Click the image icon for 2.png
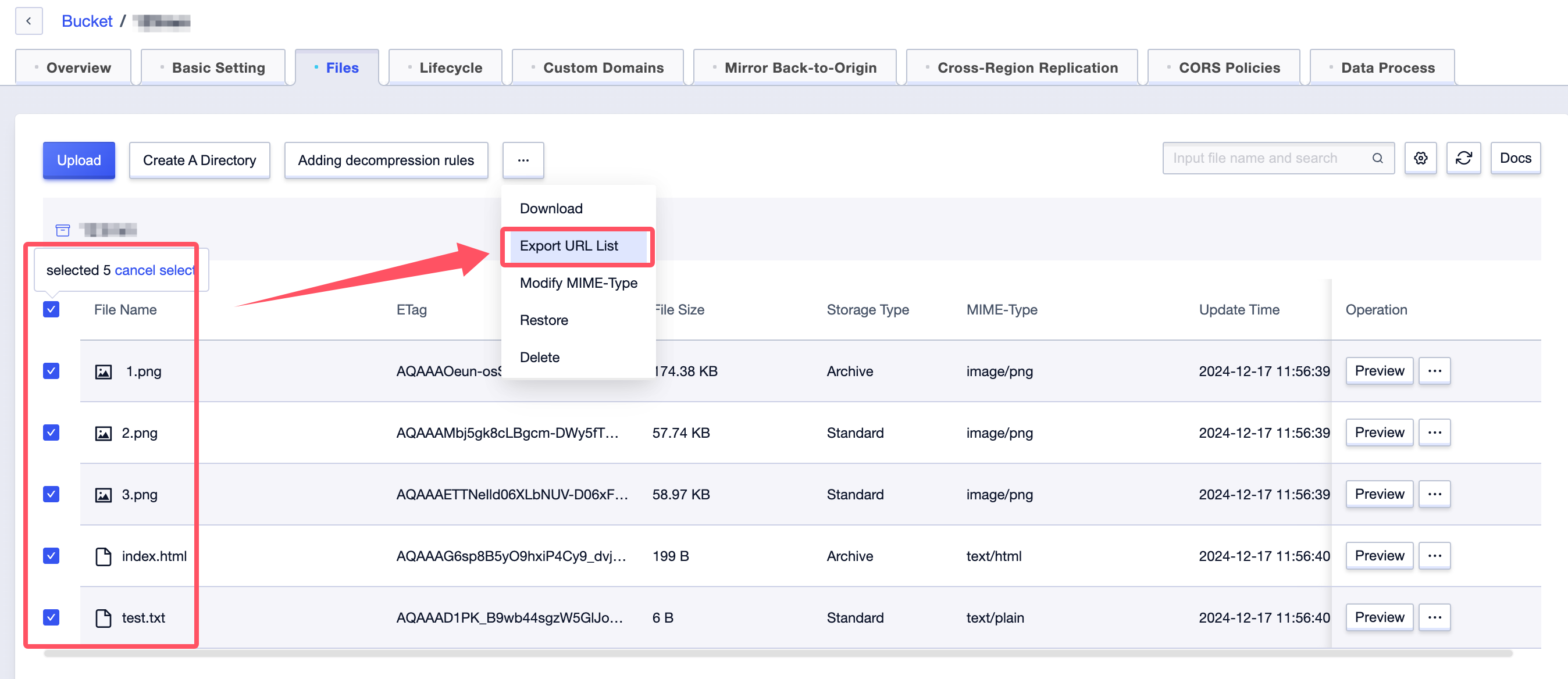The image size is (1568, 679). tap(104, 433)
